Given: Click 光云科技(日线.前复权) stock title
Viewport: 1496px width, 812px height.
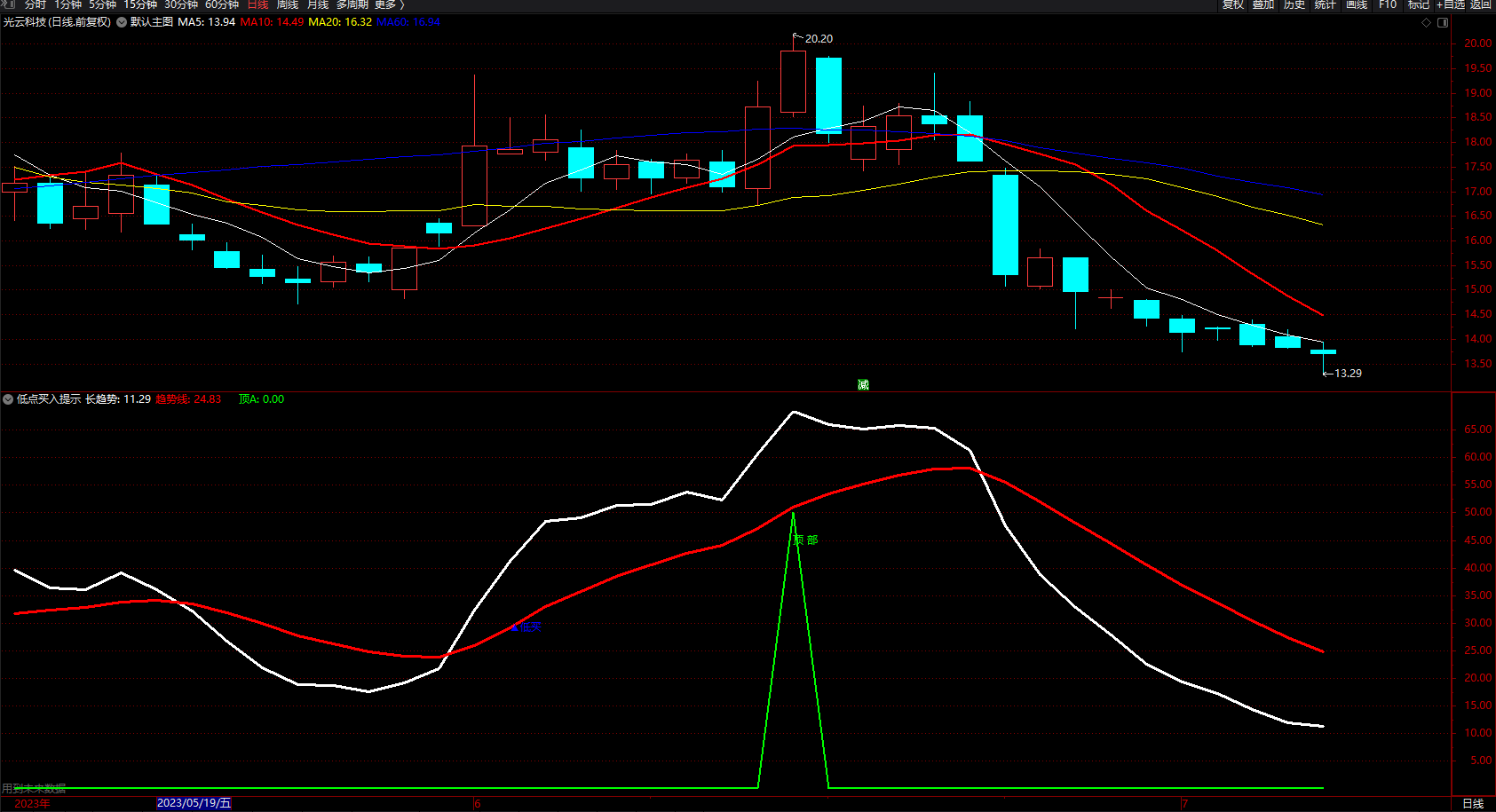Looking at the screenshot, I should [57, 22].
